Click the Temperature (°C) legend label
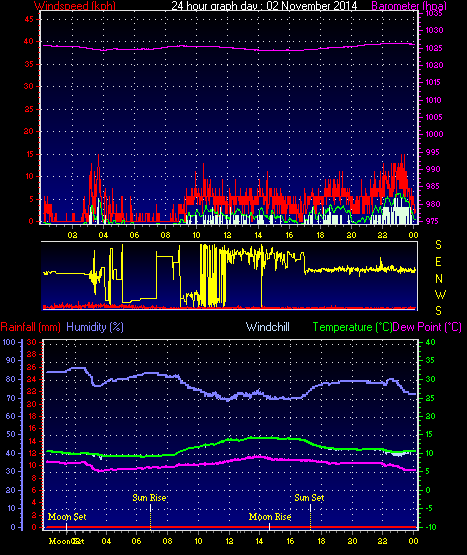Screen dimensions: 467x555 pyautogui.click(x=352, y=327)
